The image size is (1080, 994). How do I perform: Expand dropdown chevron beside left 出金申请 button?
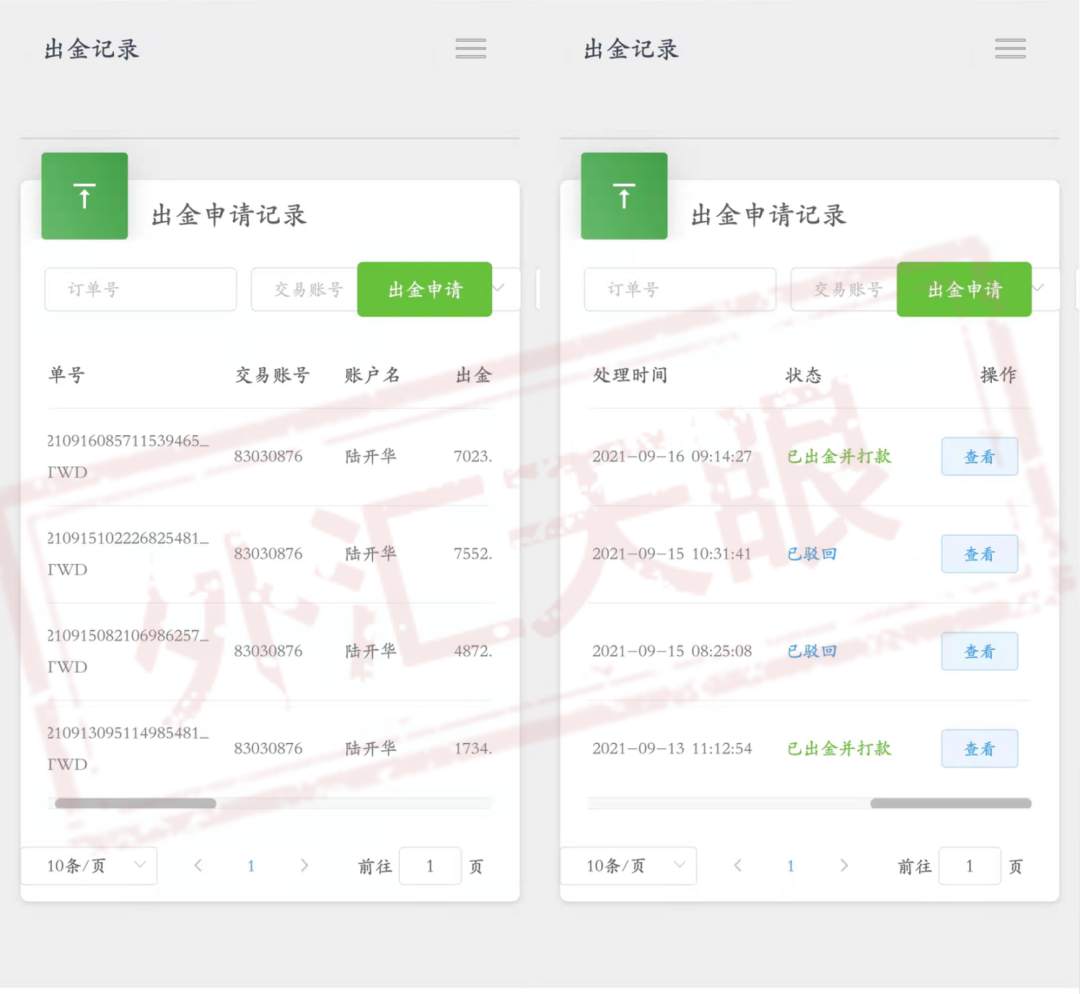click(499, 288)
